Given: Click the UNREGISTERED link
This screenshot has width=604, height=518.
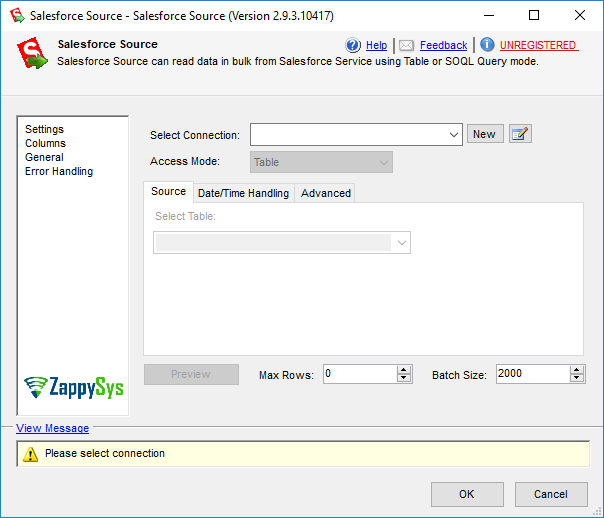Looking at the screenshot, I should point(539,45).
